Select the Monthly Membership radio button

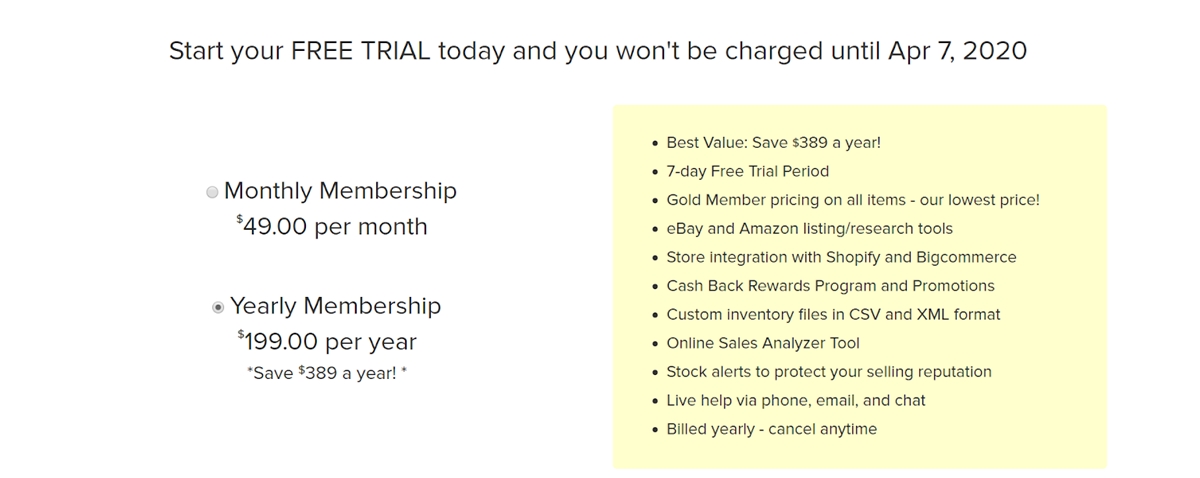click(x=212, y=192)
